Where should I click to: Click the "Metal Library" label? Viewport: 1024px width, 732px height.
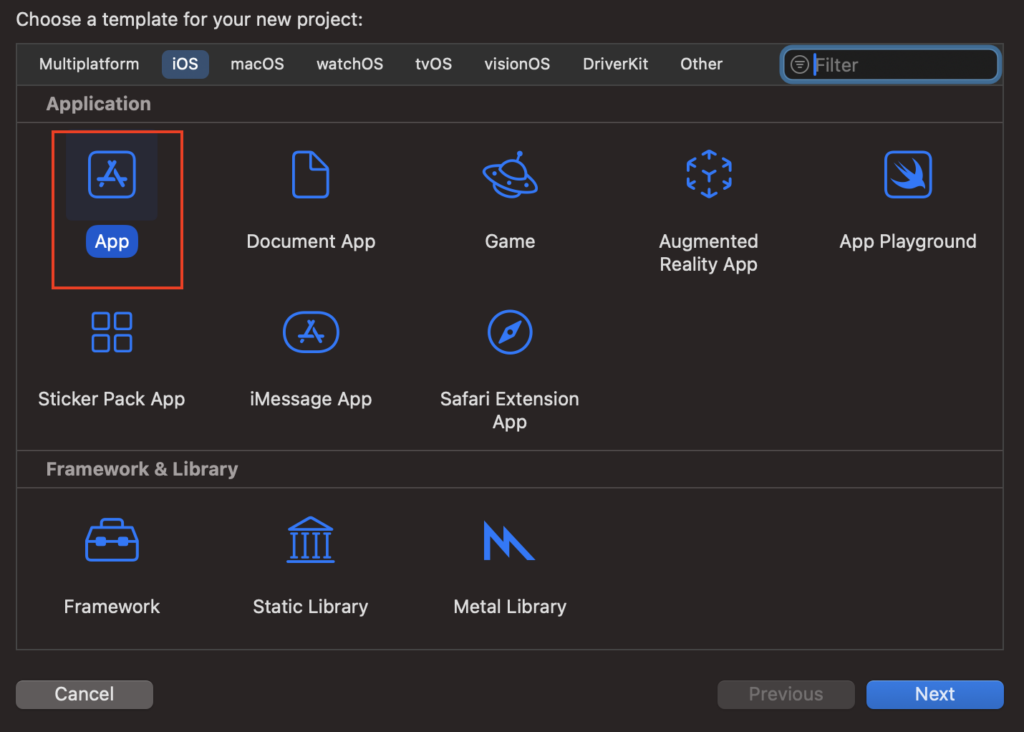tap(510, 607)
